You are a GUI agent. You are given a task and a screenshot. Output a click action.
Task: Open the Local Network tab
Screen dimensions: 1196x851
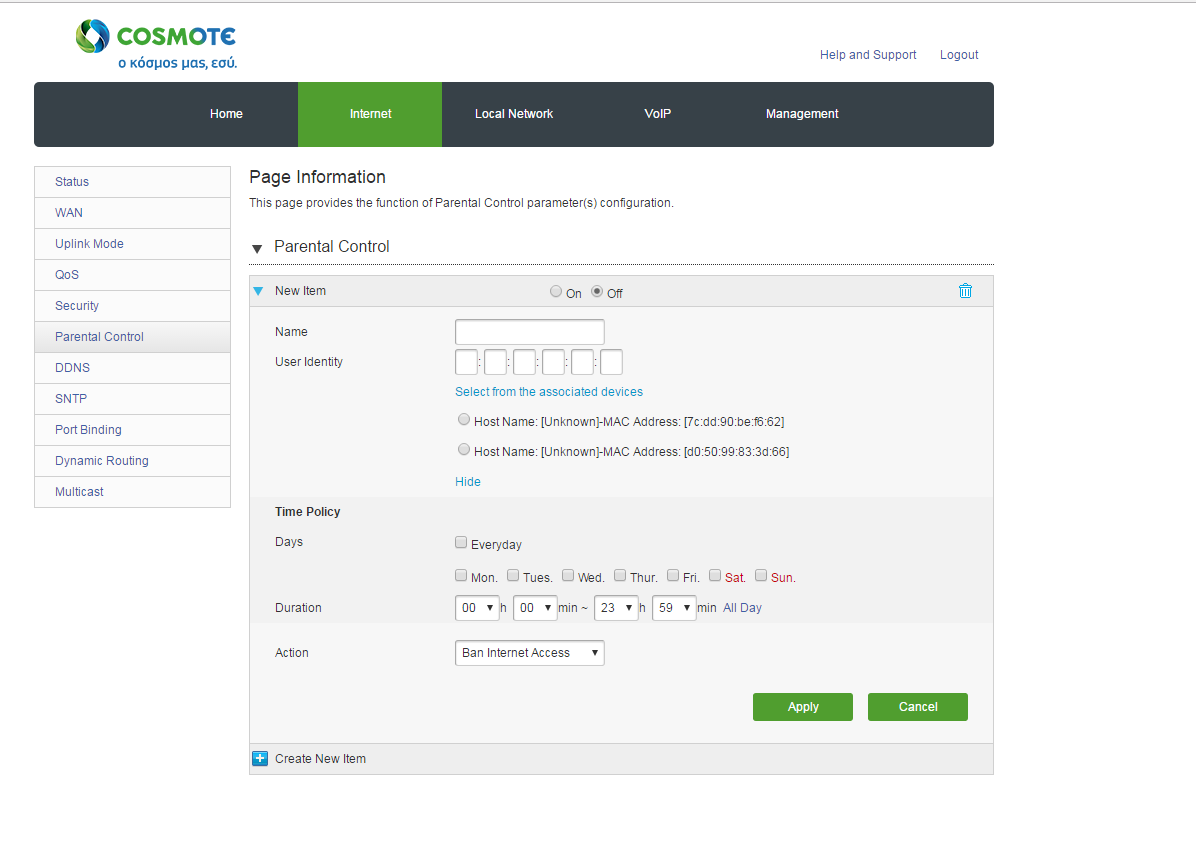(x=514, y=114)
